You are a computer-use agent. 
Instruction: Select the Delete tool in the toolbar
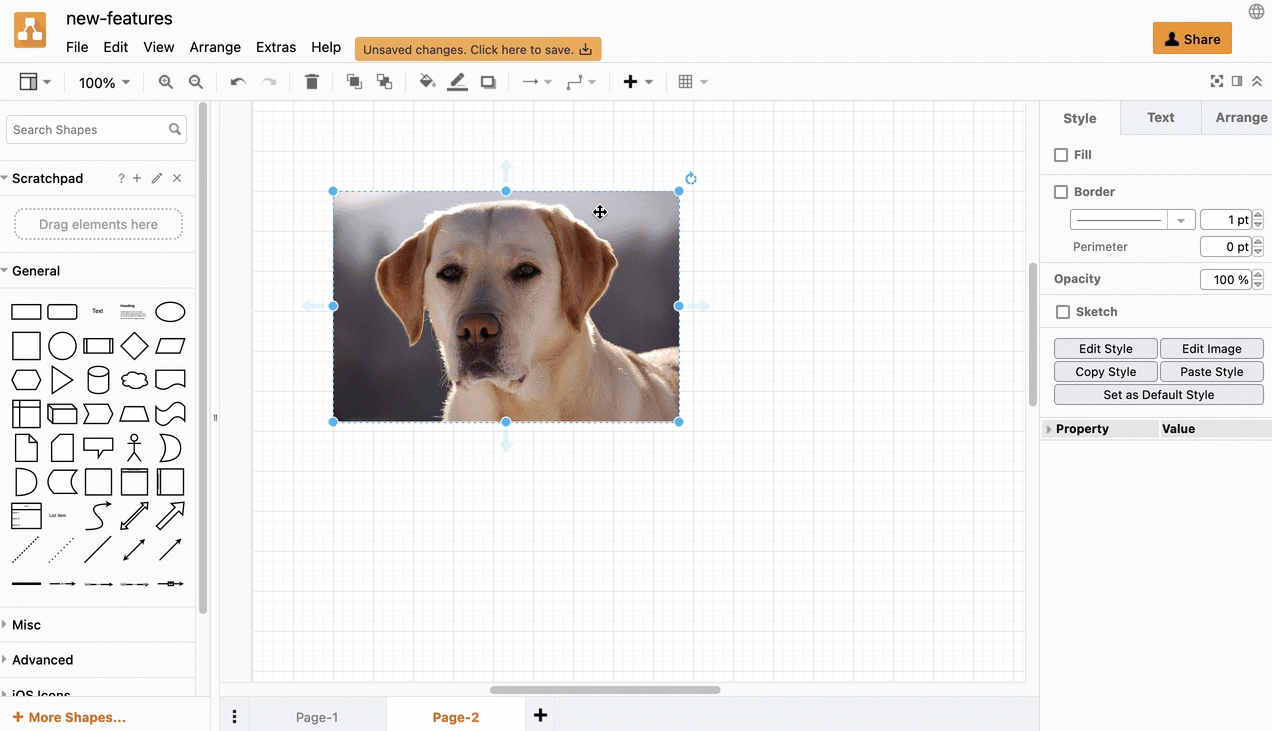coord(311,81)
